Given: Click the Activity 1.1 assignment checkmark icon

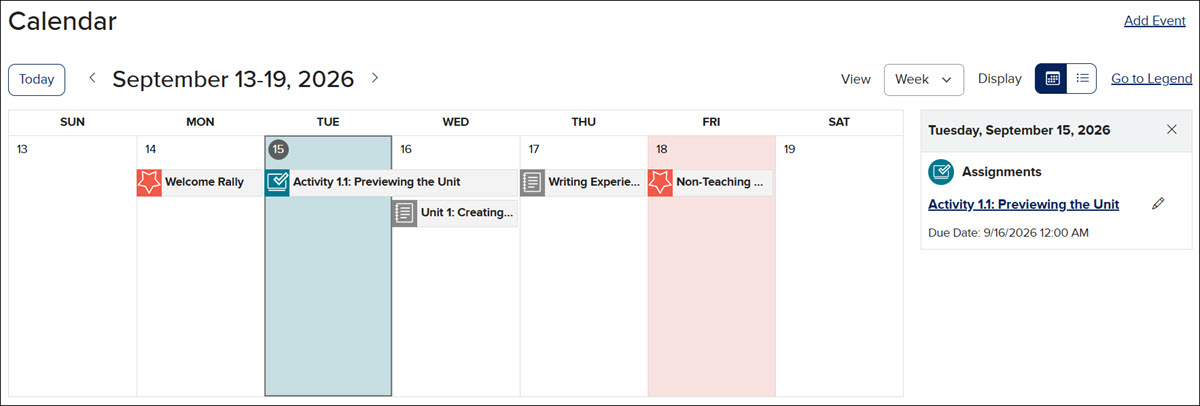Looking at the screenshot, I should pos(277,183).
